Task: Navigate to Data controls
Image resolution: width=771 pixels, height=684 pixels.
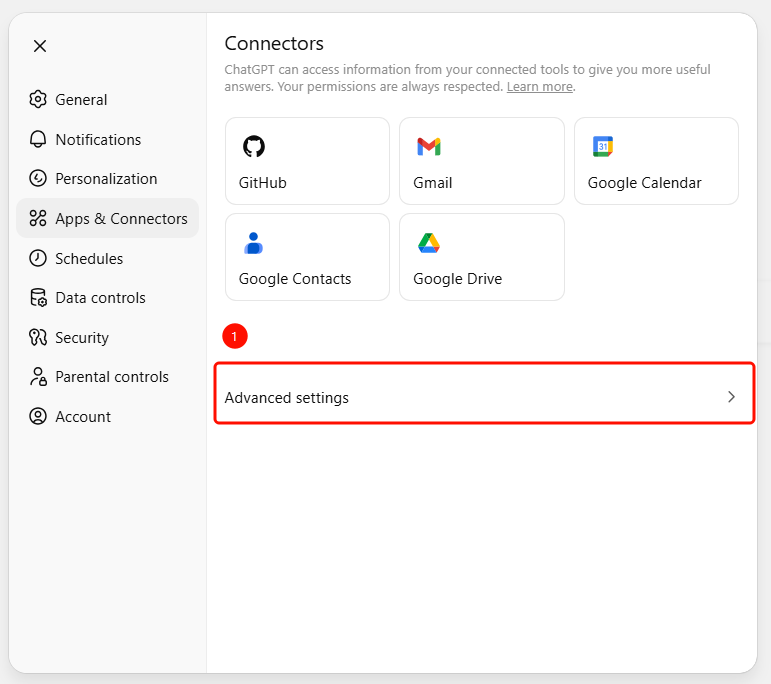Action: tap(100, 298)
